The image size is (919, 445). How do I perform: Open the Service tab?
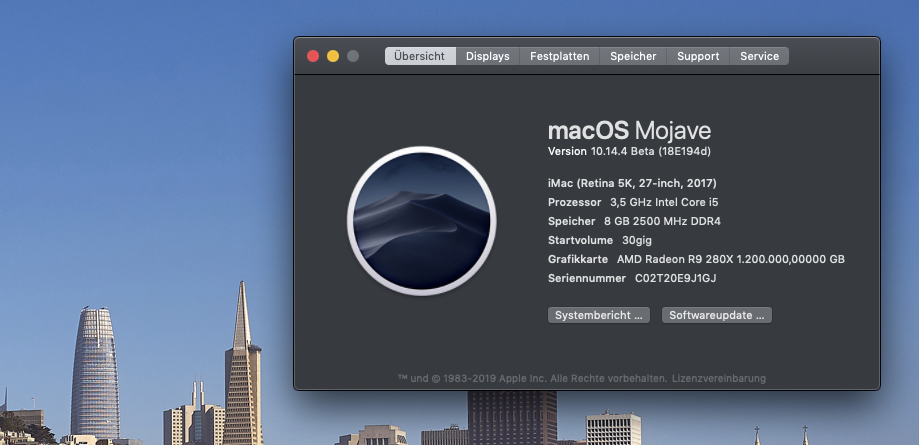tap(759, 56)
